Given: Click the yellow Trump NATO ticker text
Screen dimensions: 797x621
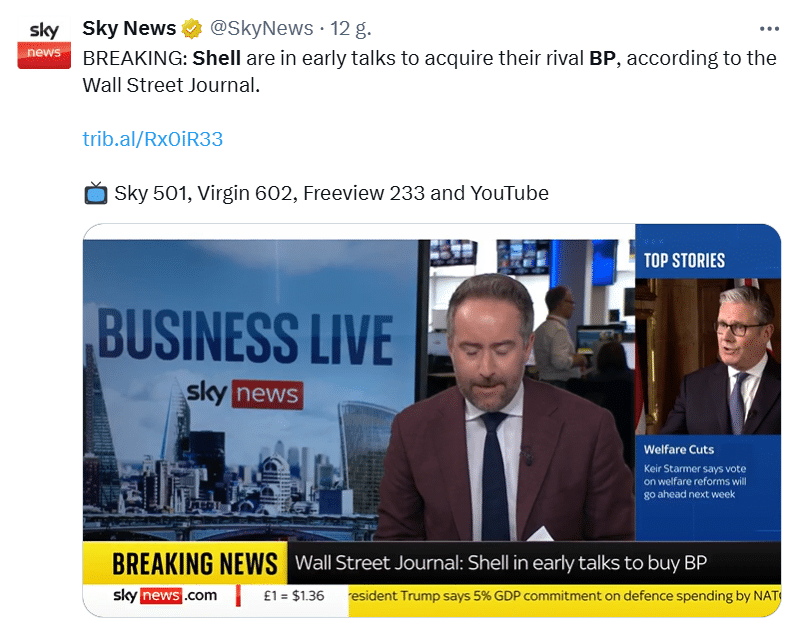Looking at the screenshot, I should (x=565, y=597).
